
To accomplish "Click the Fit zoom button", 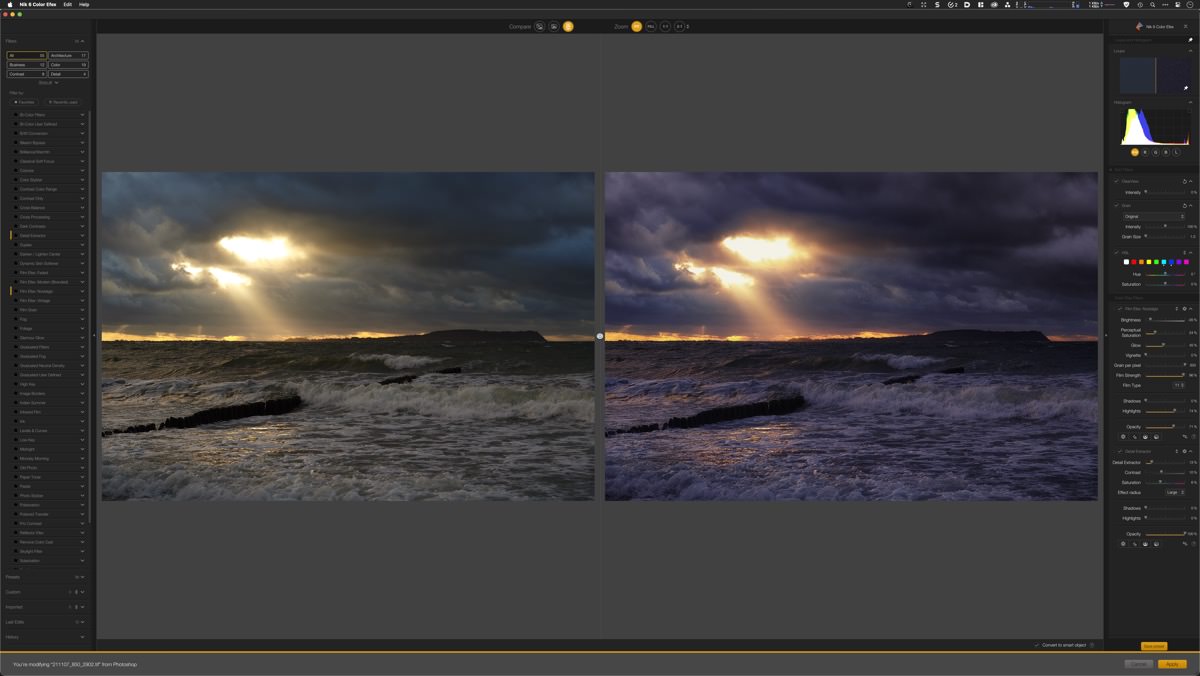I will pos(636,26).
